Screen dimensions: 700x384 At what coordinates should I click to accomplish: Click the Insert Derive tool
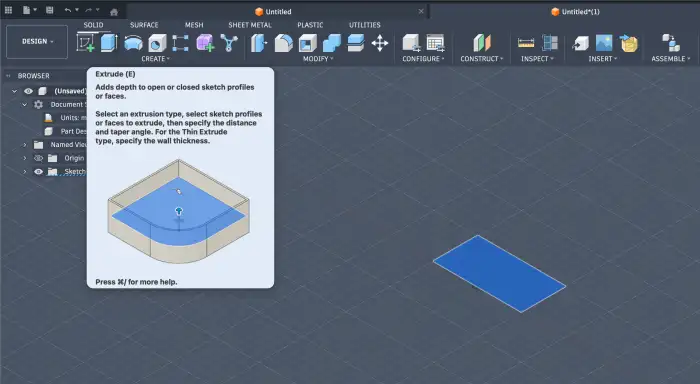[x=580, y=43]
